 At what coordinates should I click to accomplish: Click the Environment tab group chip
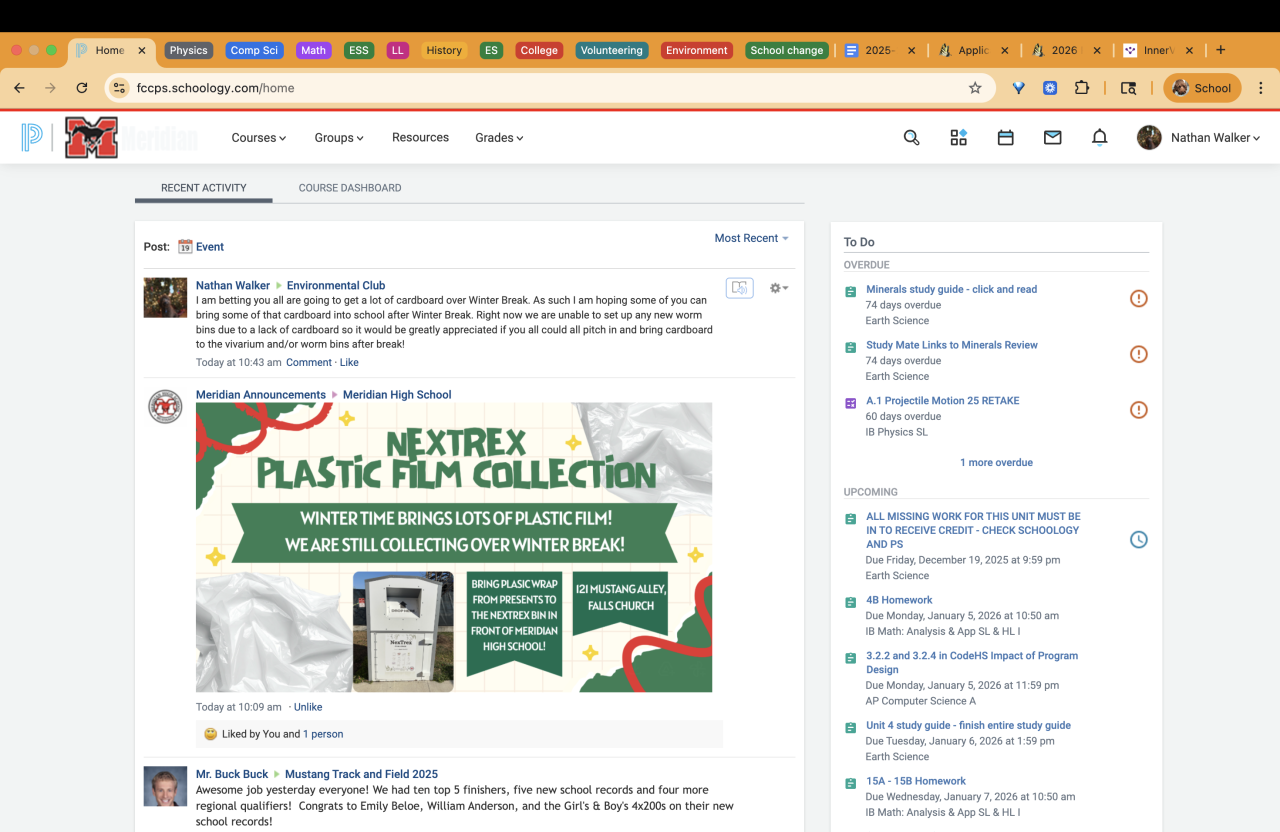click(x=697, y=50)
